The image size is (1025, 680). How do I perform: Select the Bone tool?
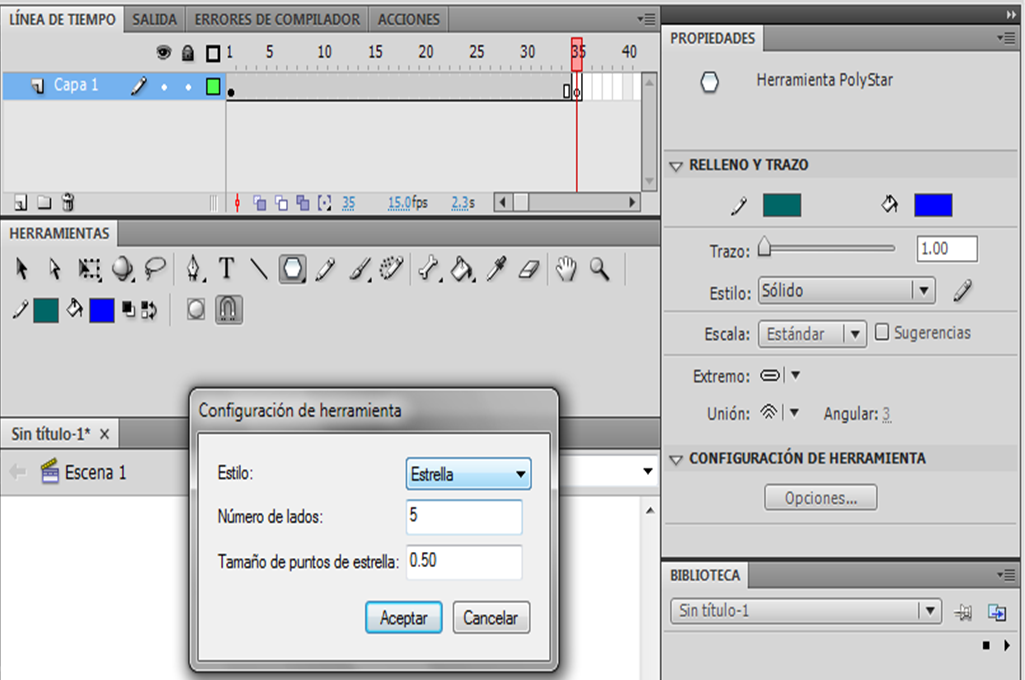[x=428, y=269]
